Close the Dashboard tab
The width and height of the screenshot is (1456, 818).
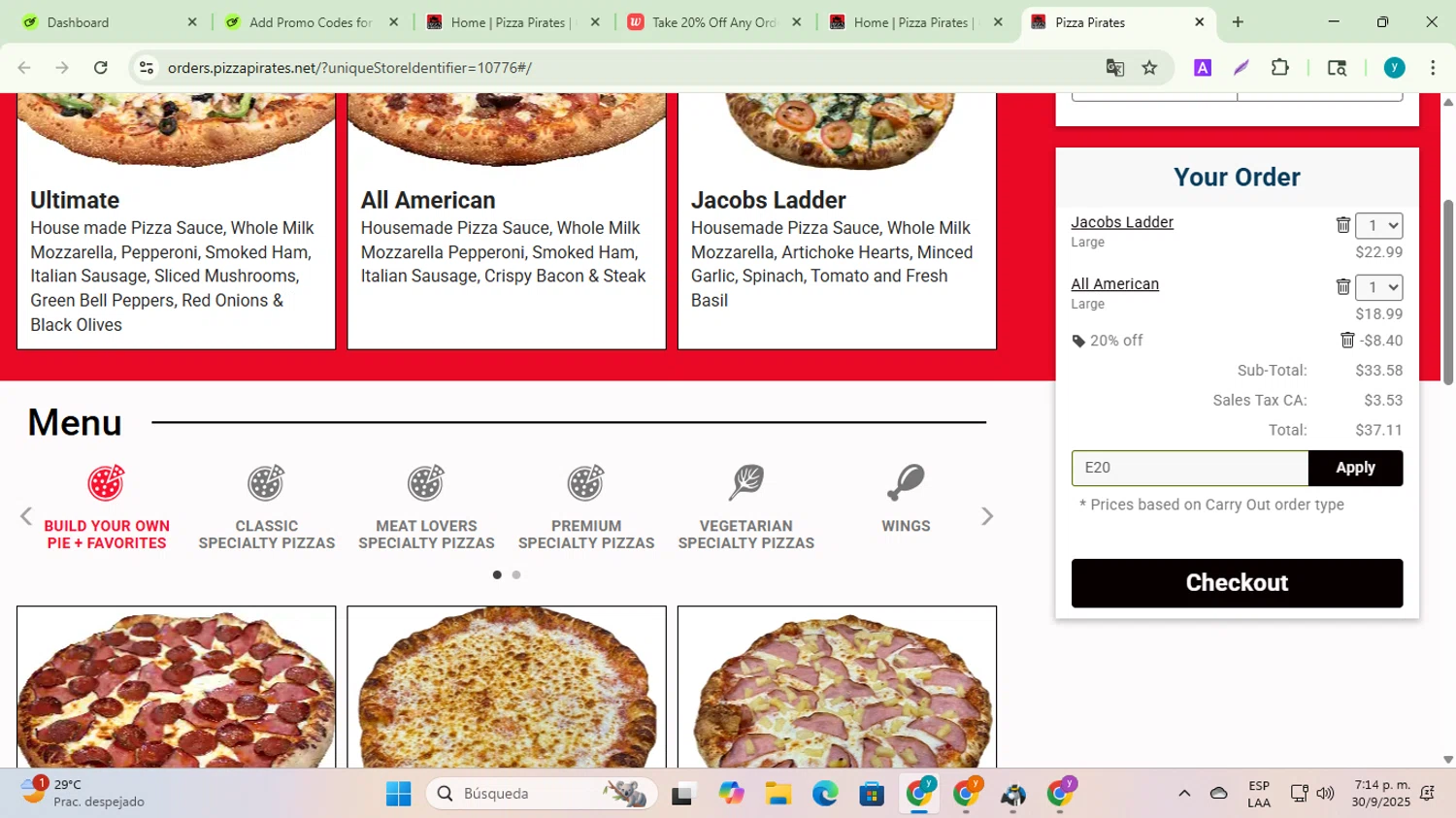click(192, 22)
